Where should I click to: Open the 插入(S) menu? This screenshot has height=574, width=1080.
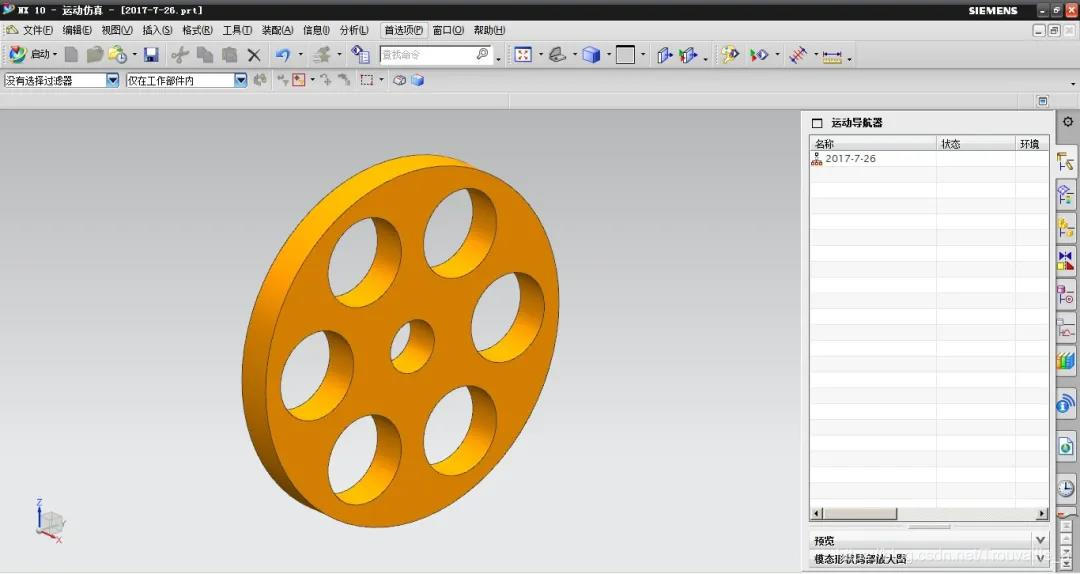pos(157,30)
